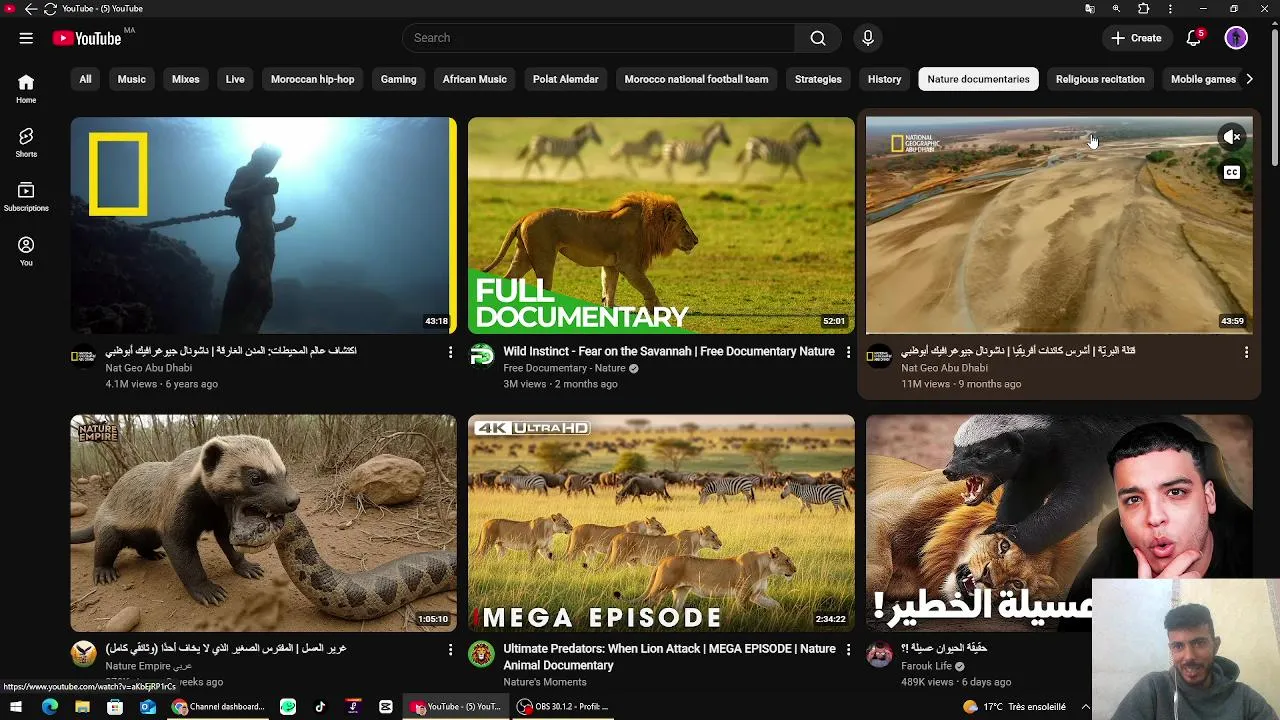Select Religious recitation chip

(x=1100, y=79)
